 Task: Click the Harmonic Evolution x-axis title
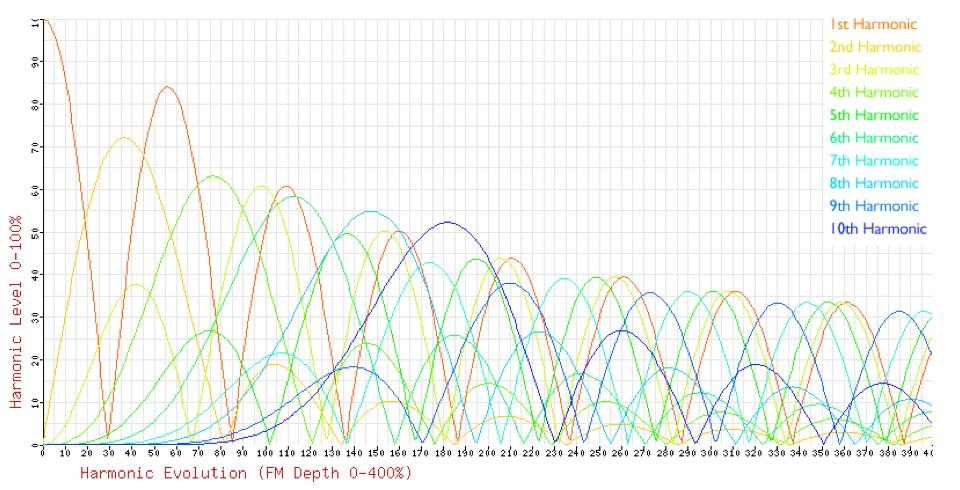pyautogui.click(x=246, y=473)
